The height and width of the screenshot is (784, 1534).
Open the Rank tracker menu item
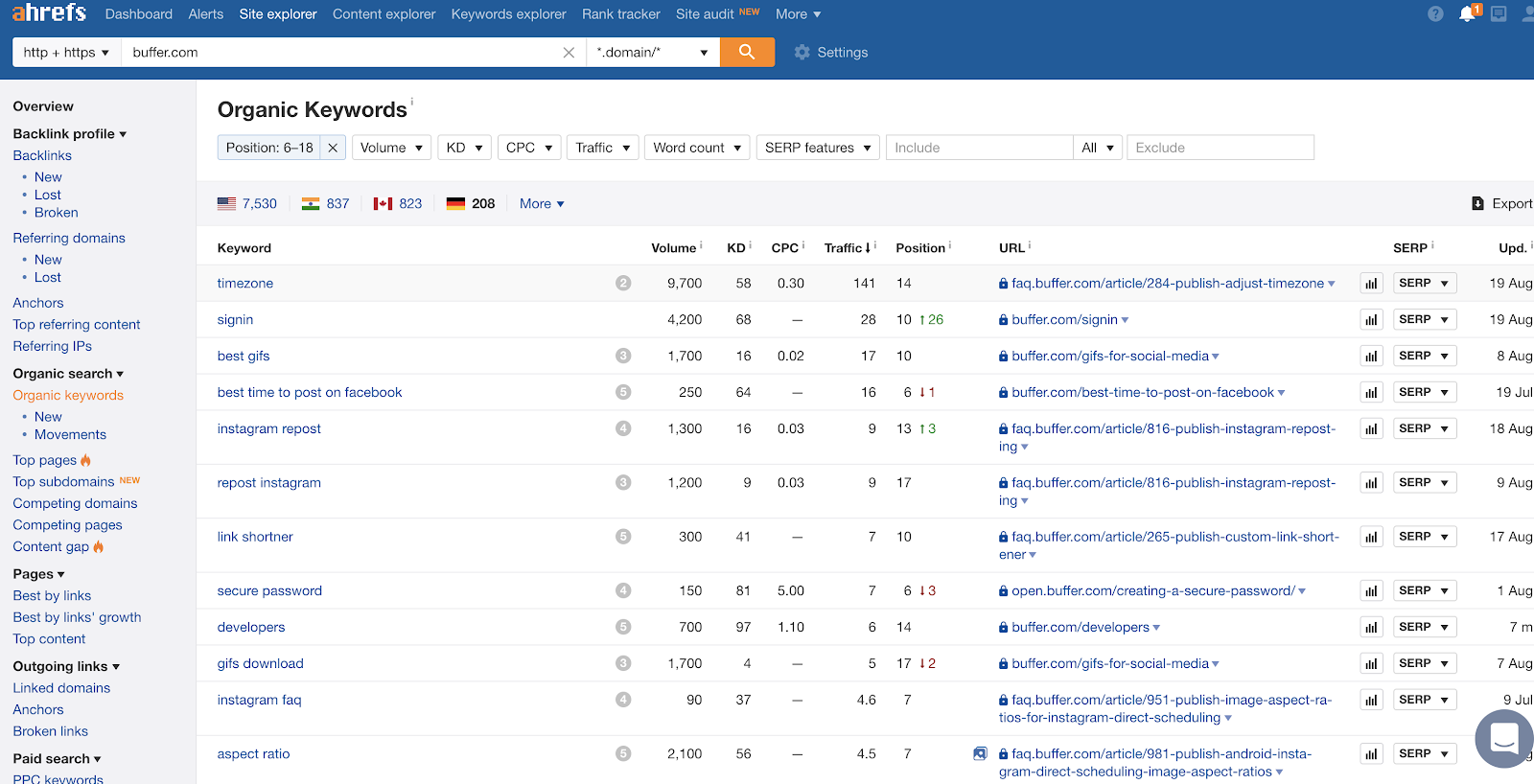620,14
